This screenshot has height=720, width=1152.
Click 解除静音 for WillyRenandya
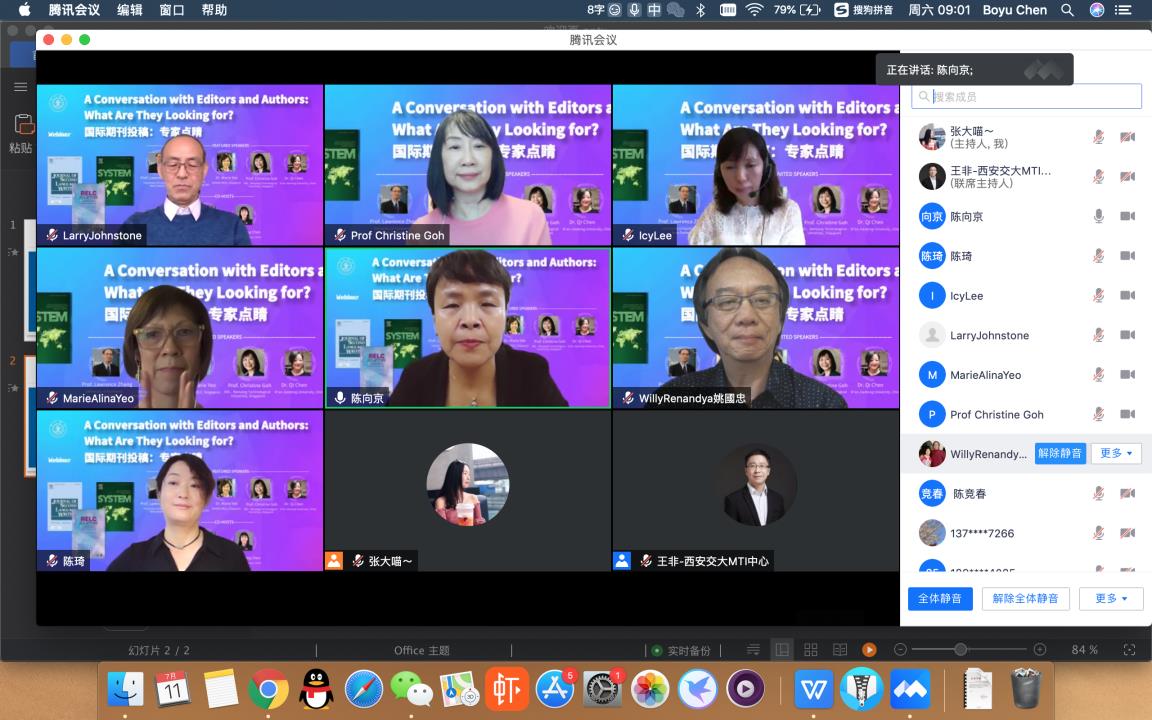pyautogui.click(x=1059, y=453)
